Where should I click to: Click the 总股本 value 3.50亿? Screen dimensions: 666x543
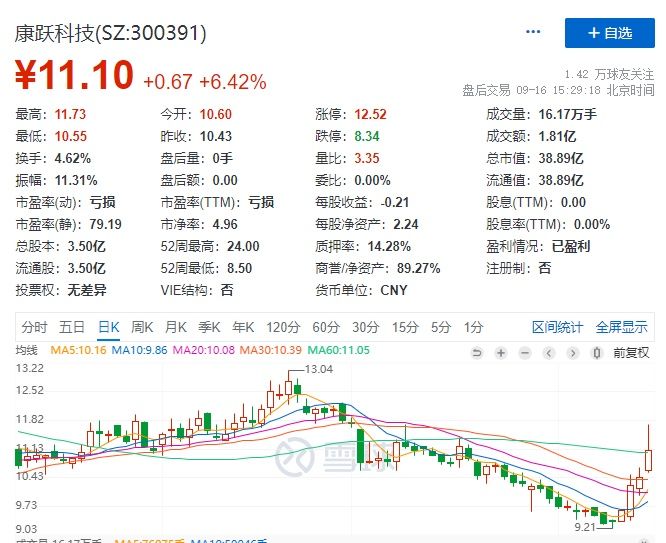(87, 246)
